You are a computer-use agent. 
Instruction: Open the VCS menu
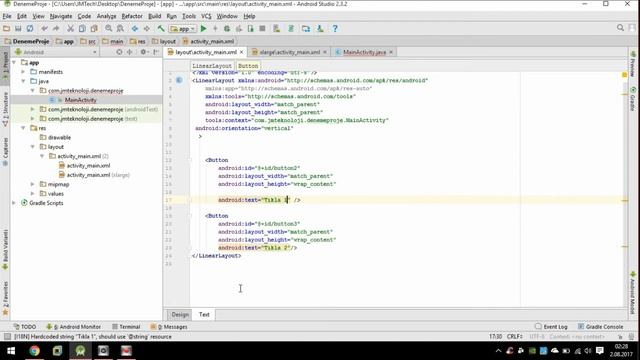[206, 16]
